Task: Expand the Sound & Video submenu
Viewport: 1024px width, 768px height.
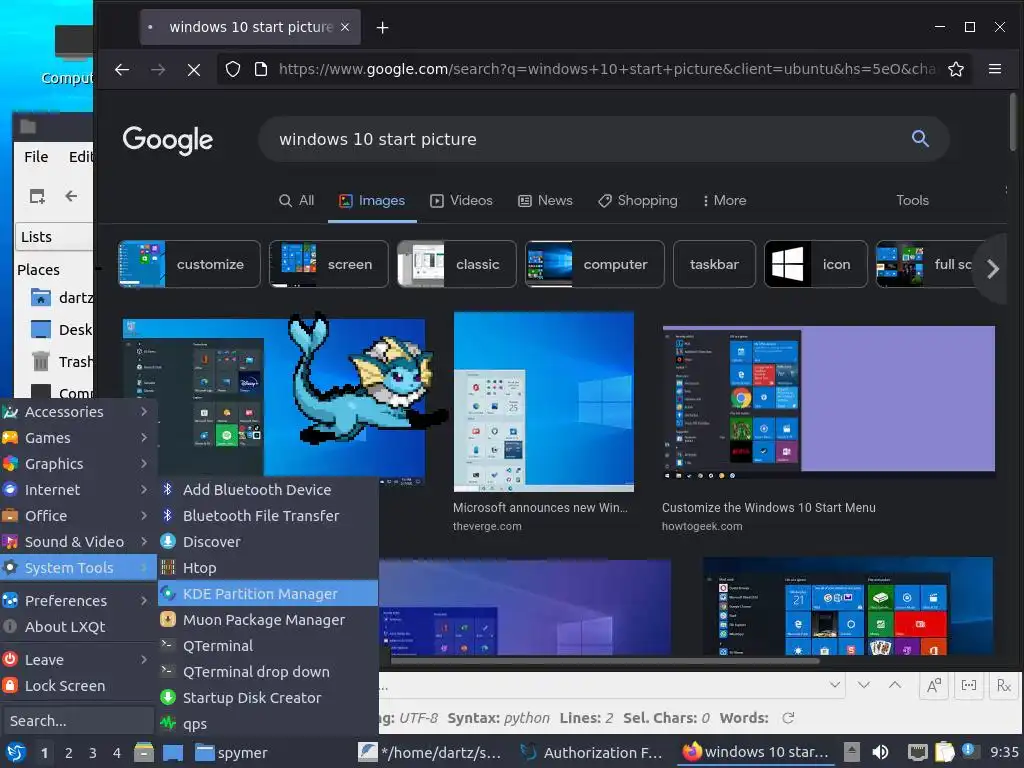Action: 78,542
